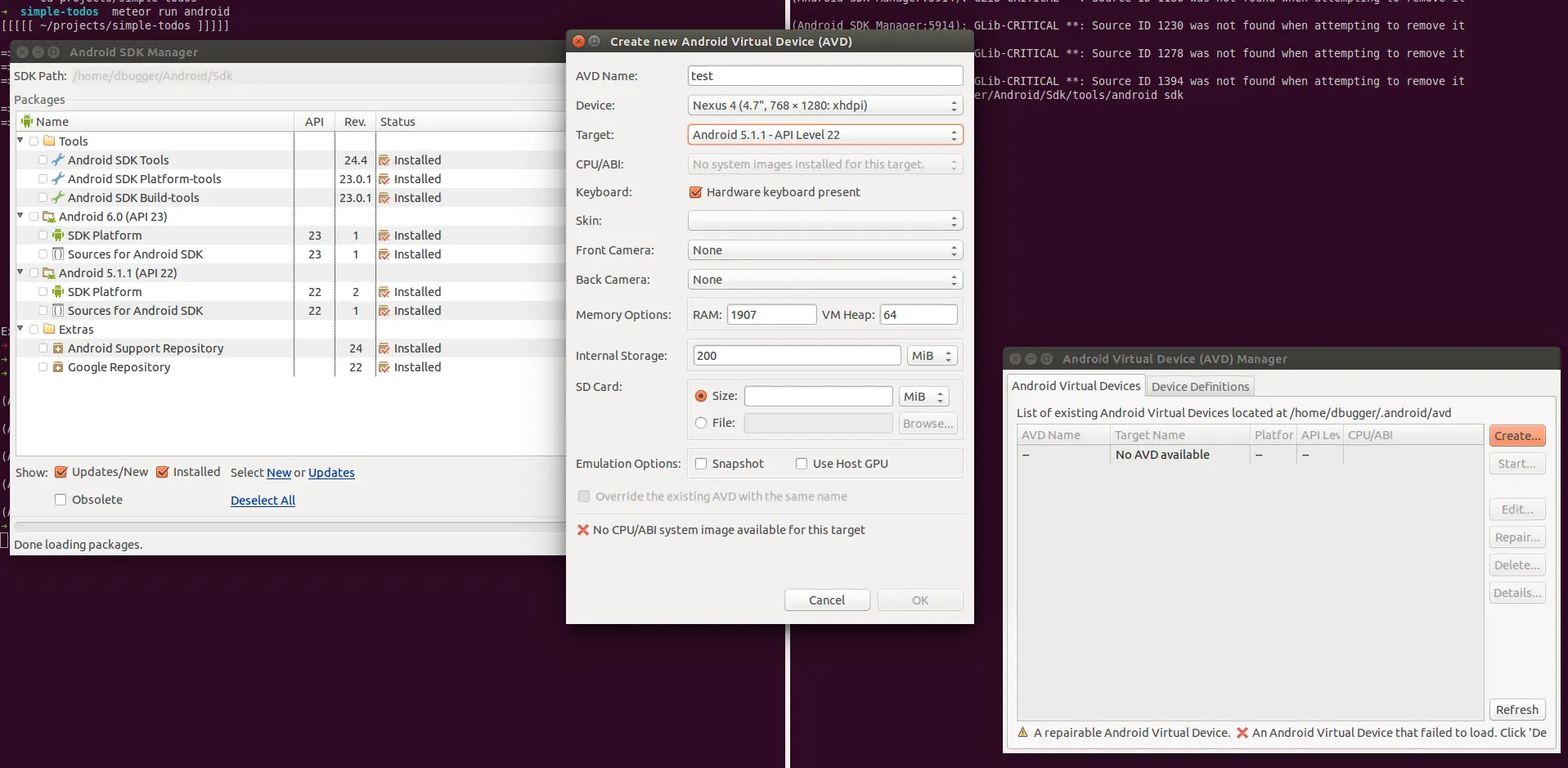Image resolution: width=1568 pixels, height=768 pixels.
Task: Click the AVD Name input field
Action: [825, 76]
